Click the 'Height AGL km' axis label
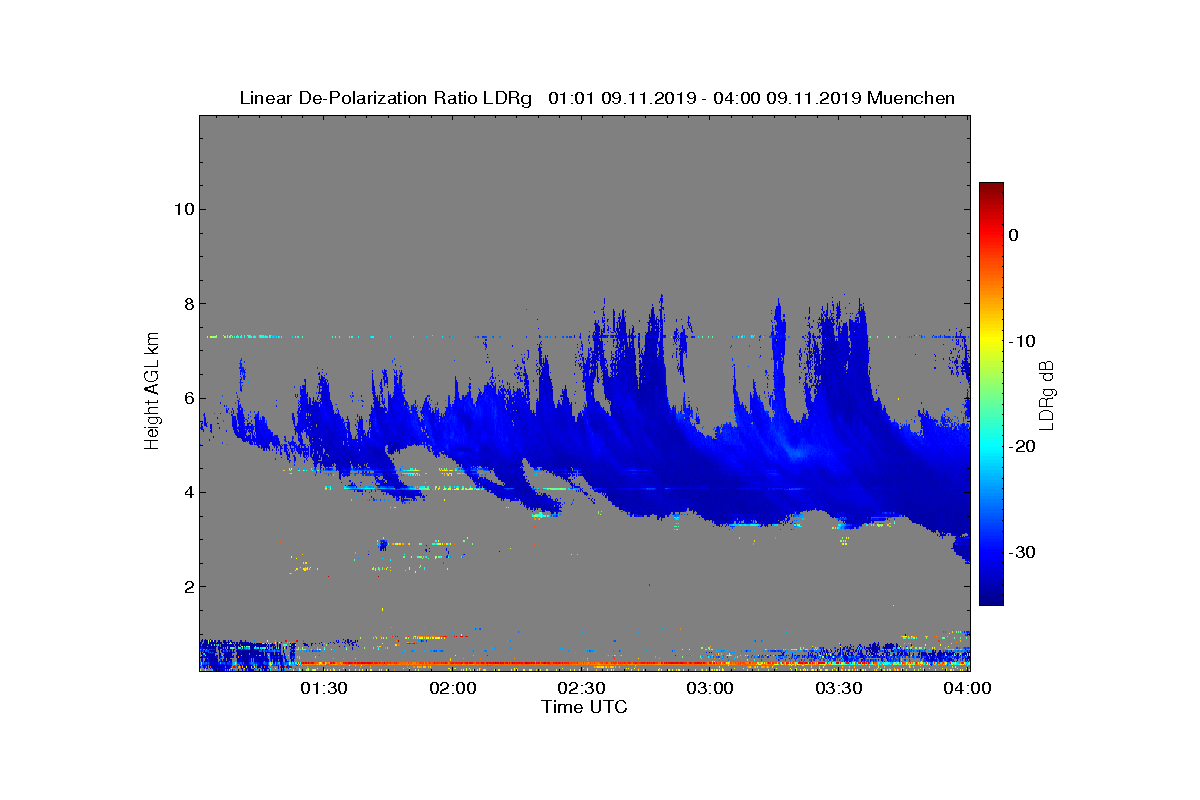 click(x=152, y=391)
